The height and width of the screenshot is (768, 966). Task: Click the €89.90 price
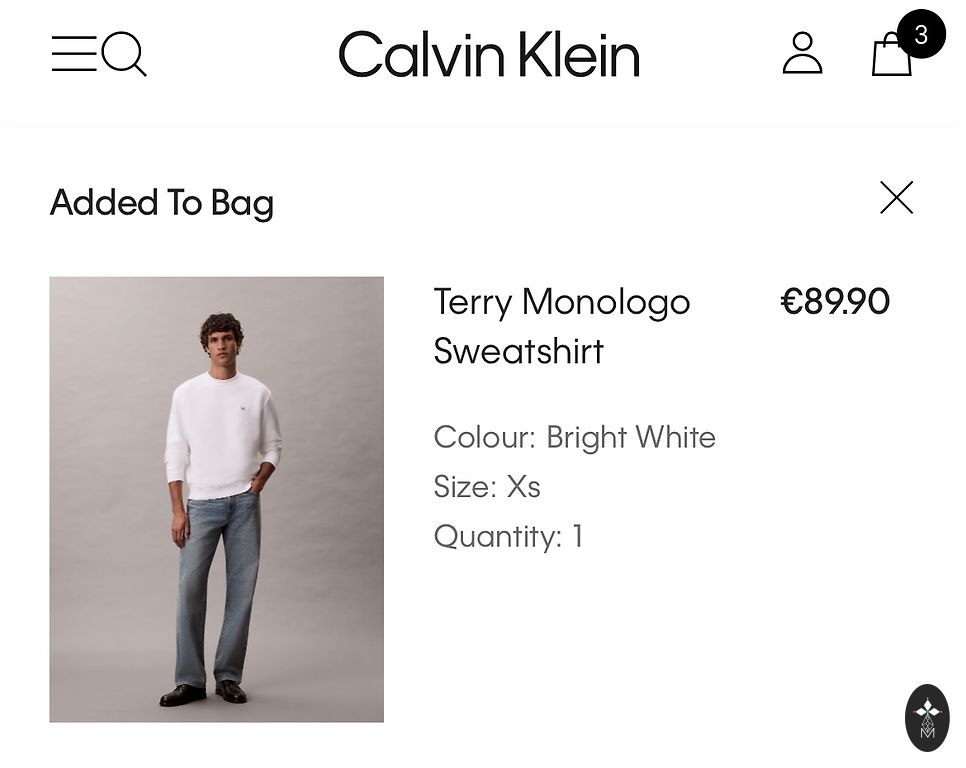[835, 302]
